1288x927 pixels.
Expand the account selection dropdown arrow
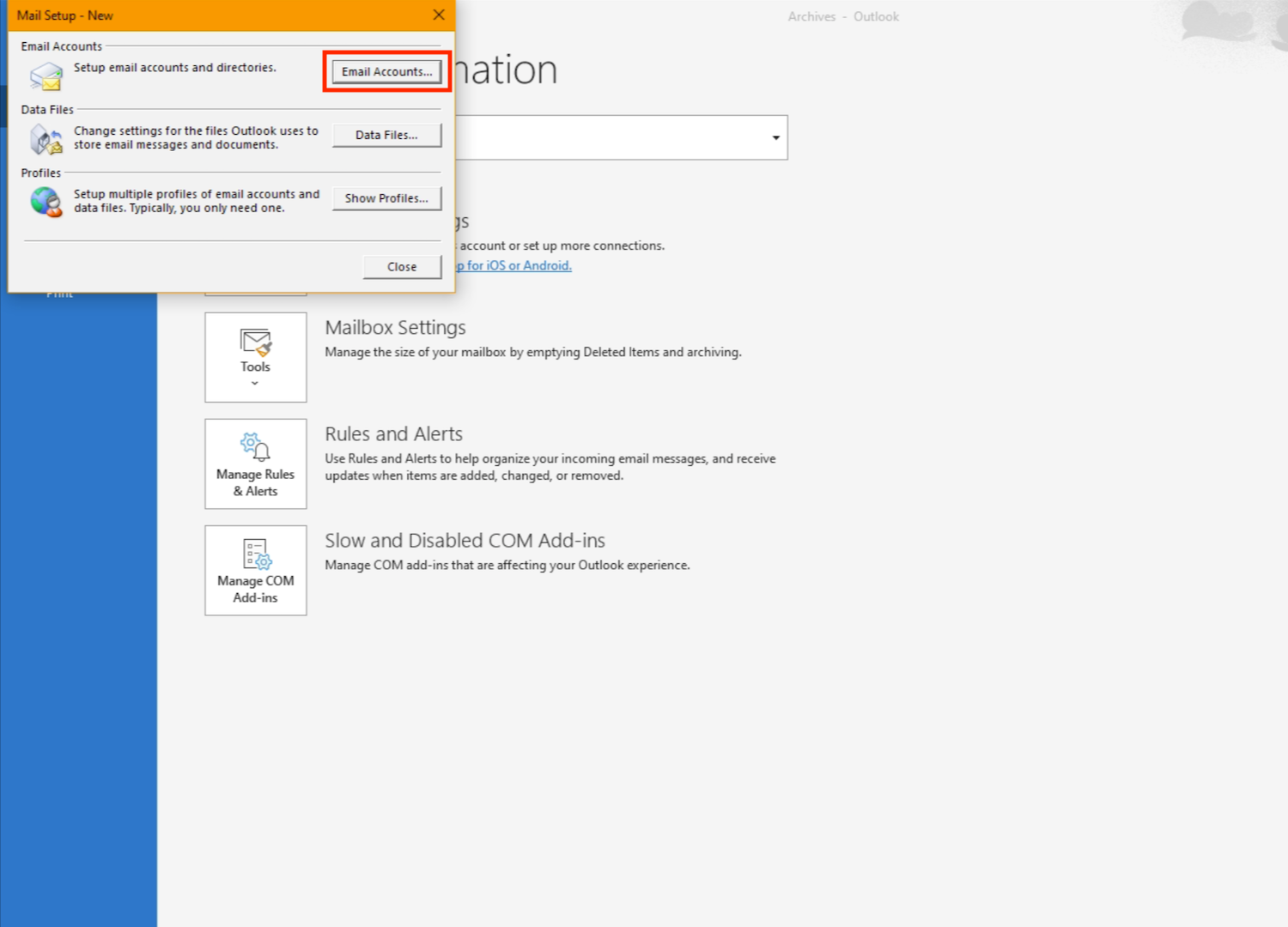coord(775,137)
